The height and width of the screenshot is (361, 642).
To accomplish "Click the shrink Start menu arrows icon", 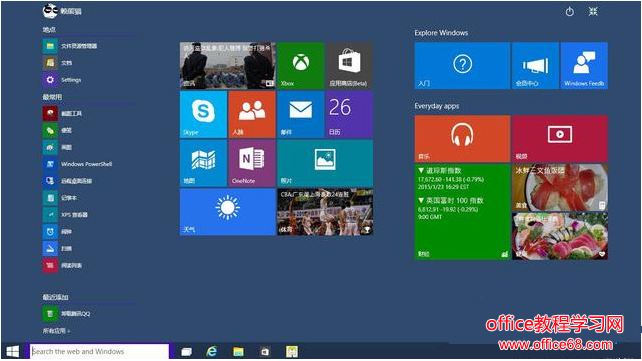I will pos(593,11).
